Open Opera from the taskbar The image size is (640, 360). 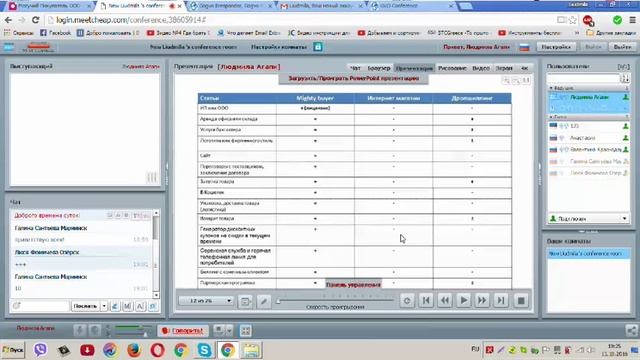158,350
